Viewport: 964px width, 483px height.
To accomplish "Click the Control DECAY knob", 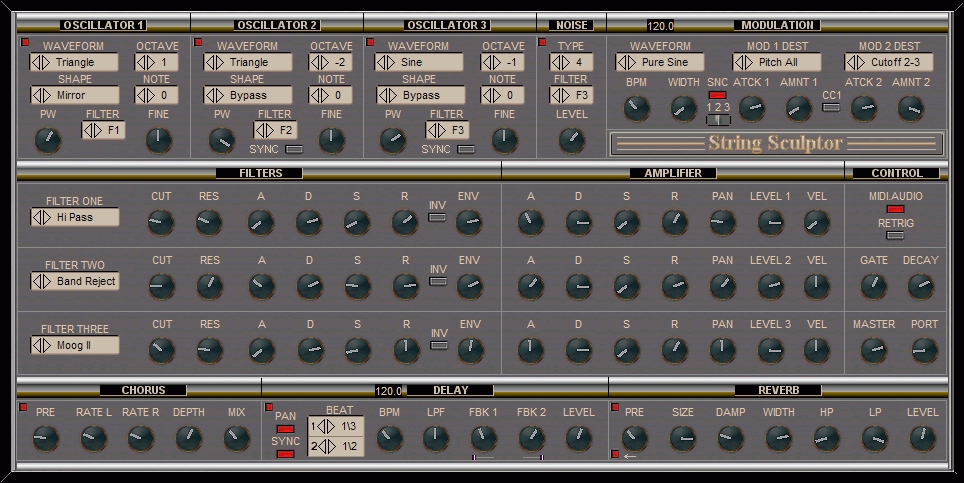I will pyautogui.click(x=920, y=286).
